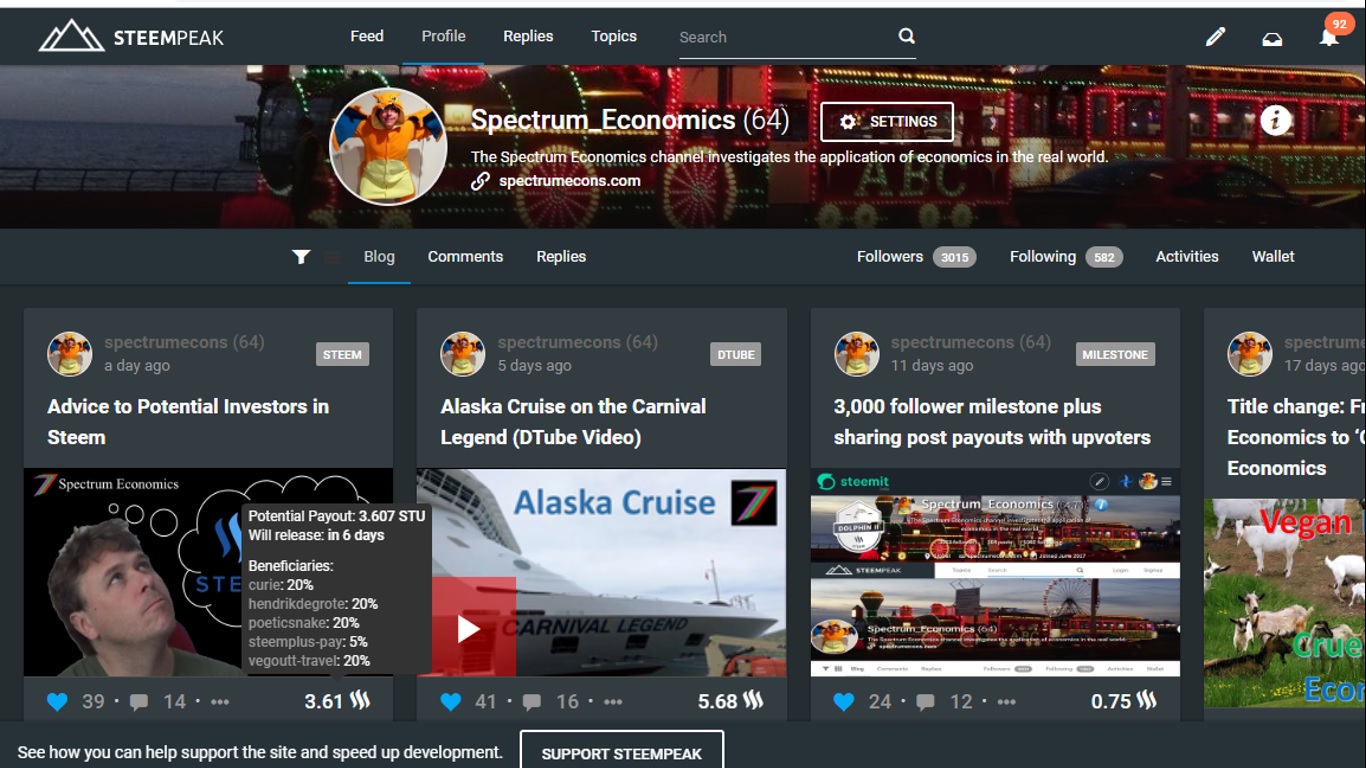This screenshot has height=768, width=1366.
Task: Click the link icon beside spectrumecons.com
Action: coord(480,181)
